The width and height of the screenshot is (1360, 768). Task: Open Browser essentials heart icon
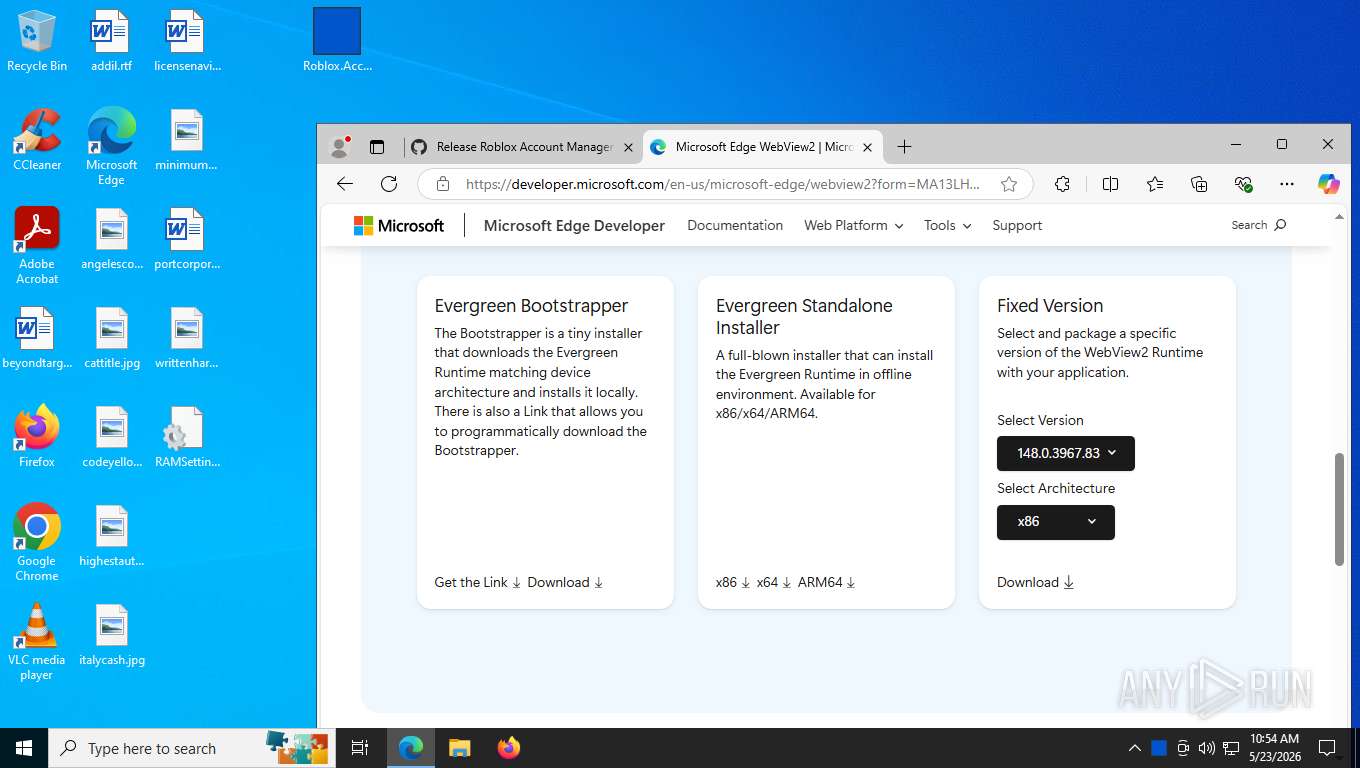[1243, 184]
